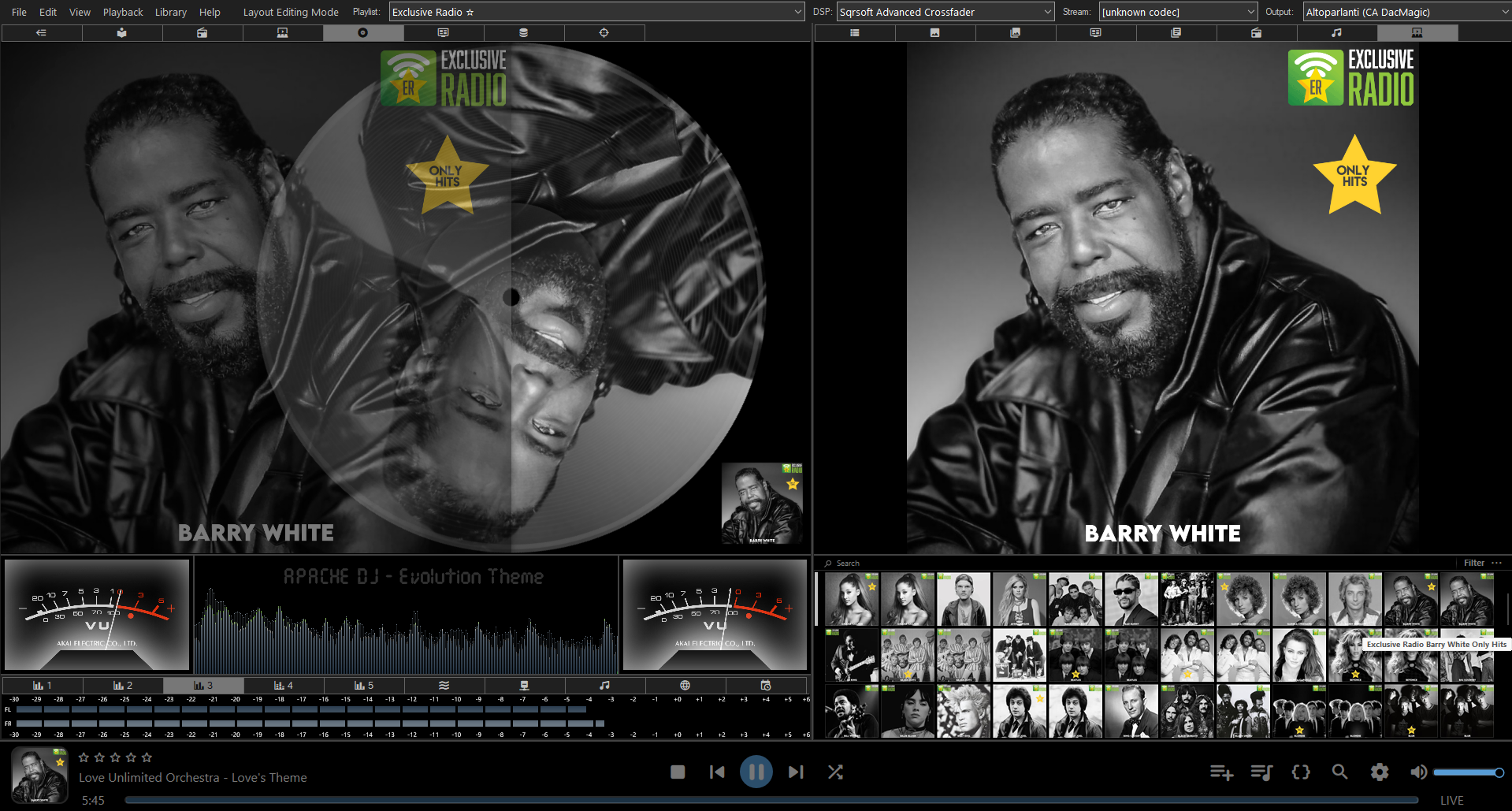
Task: Click the curly braces icon
Action: pos(1301,772)
